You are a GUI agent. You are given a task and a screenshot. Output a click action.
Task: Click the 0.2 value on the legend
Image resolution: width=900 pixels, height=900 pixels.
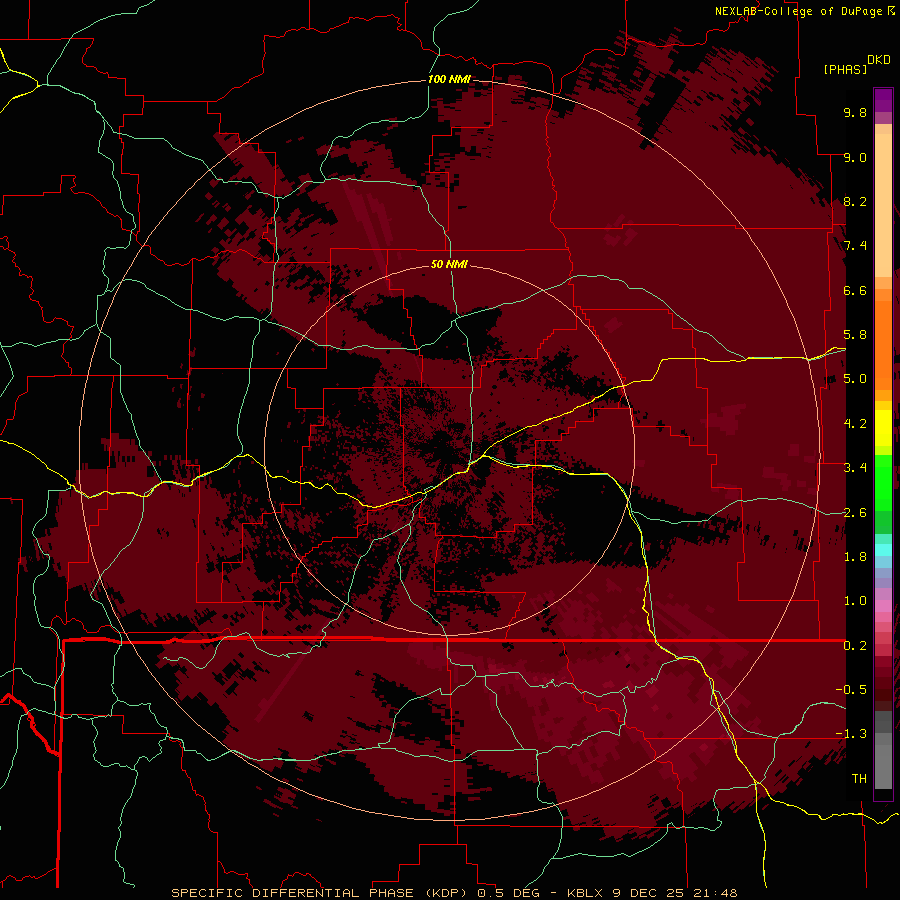[x=855, y=646]
